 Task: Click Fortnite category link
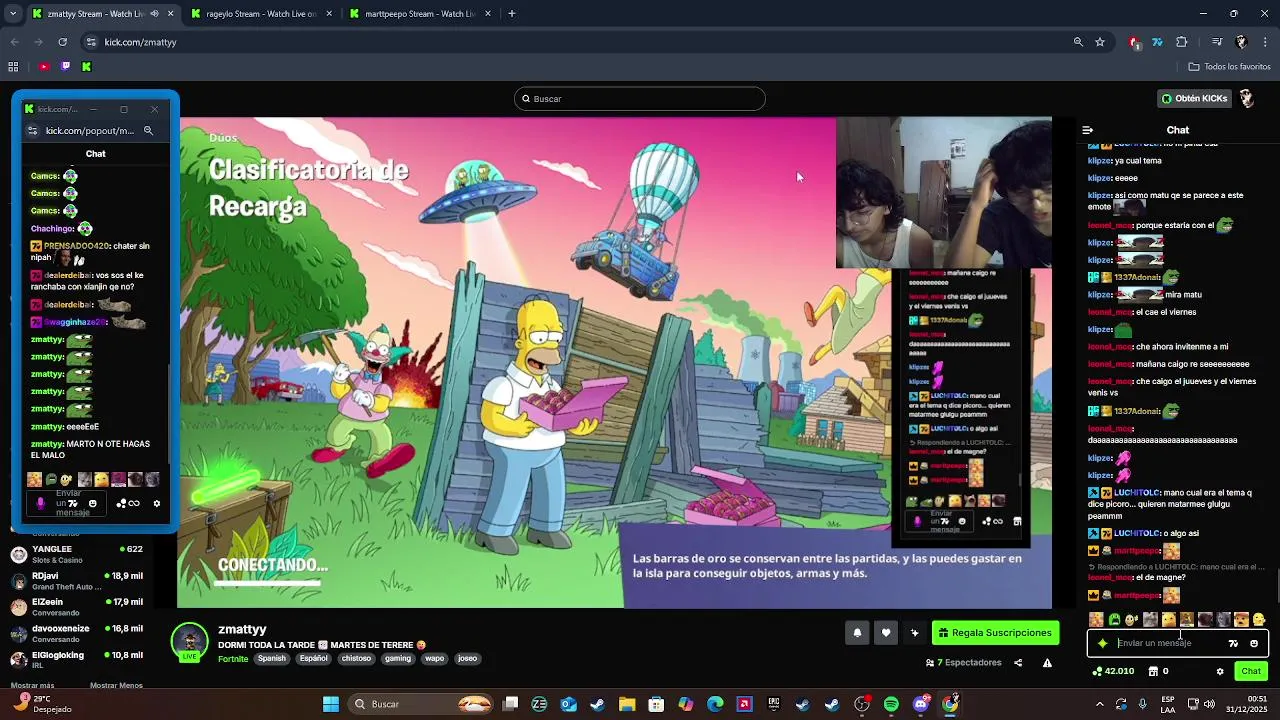point(233,659)
